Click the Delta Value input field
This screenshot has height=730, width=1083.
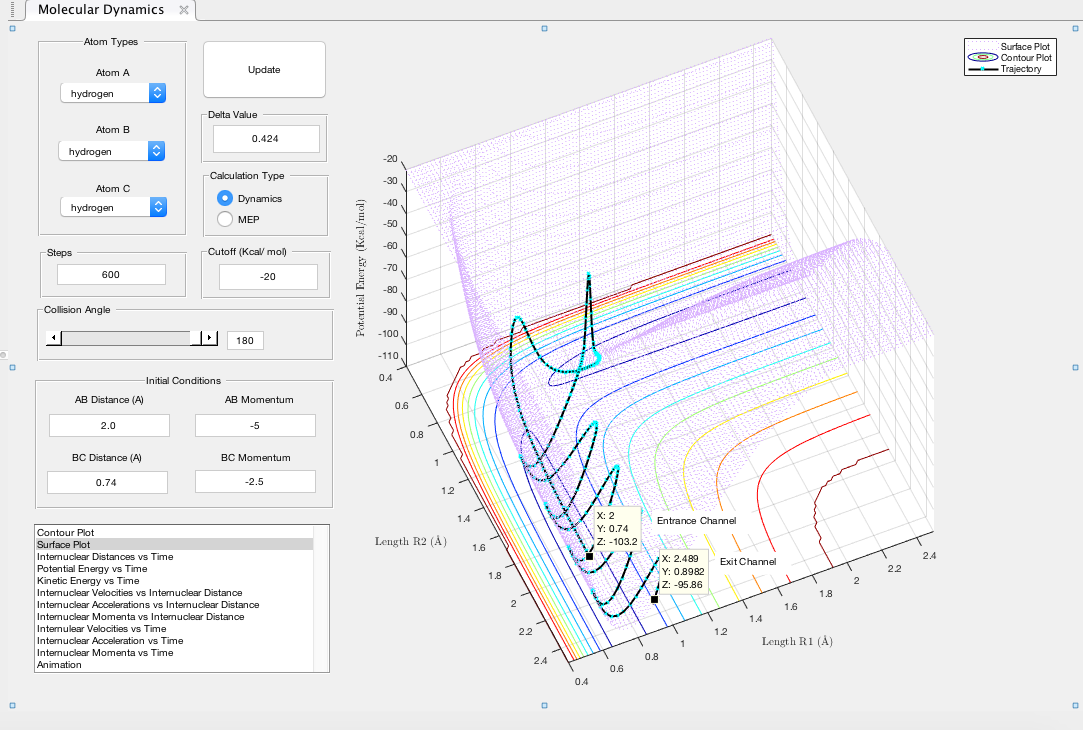265,139
